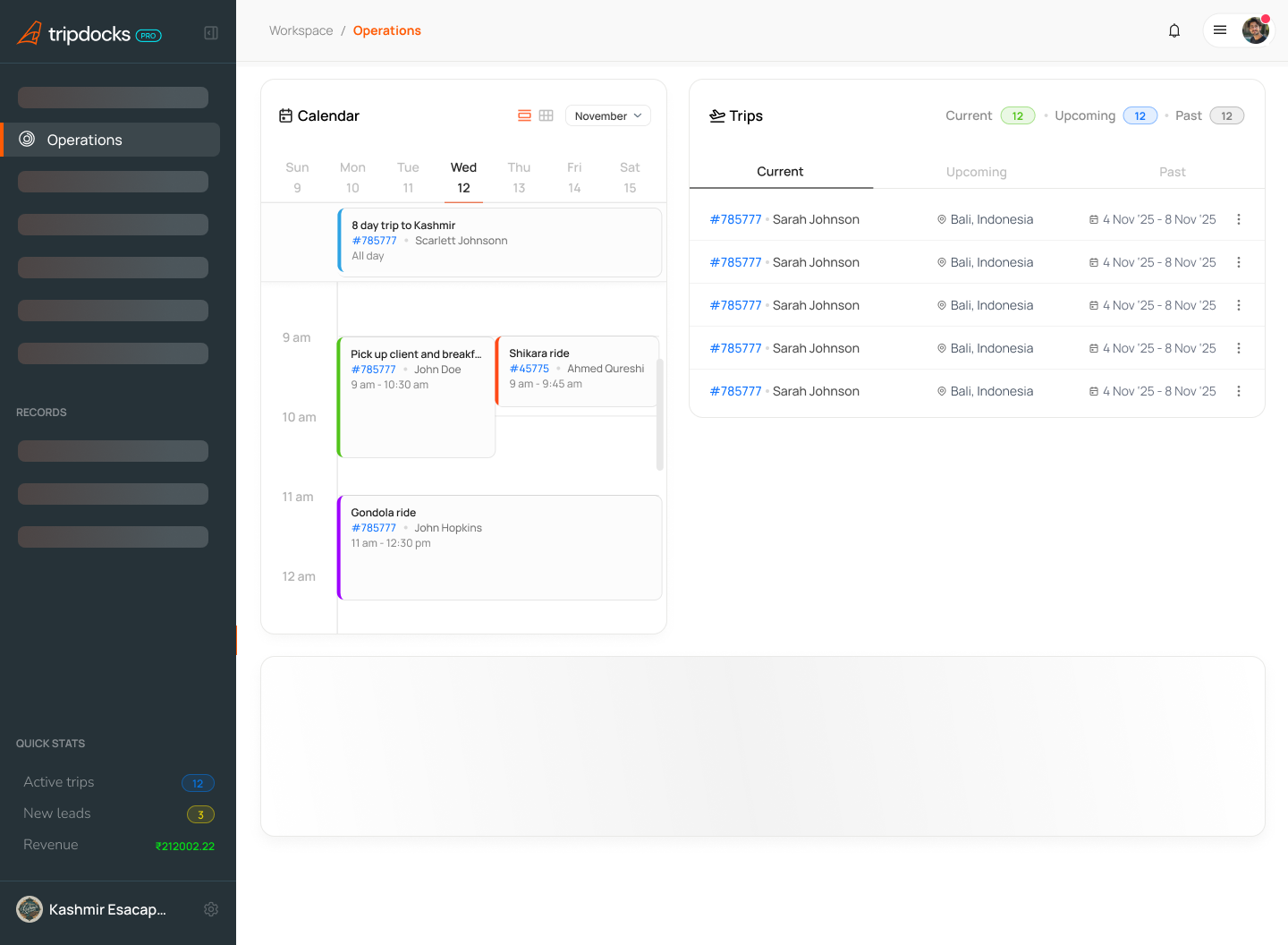Click the Workspace breadcrumb link
The image size is (1288, 945).
[x=301, y=30]
